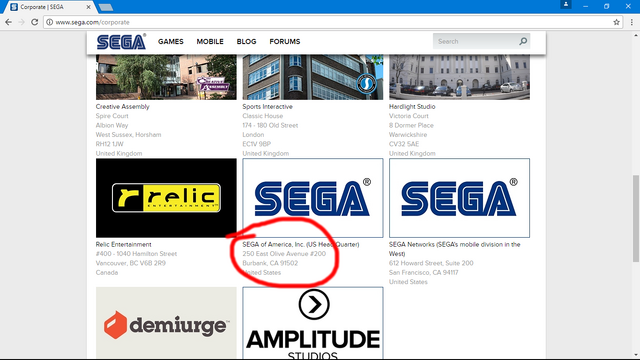Bookmark this page with the star icon
640x360 pixels.
tap(616, 22)
